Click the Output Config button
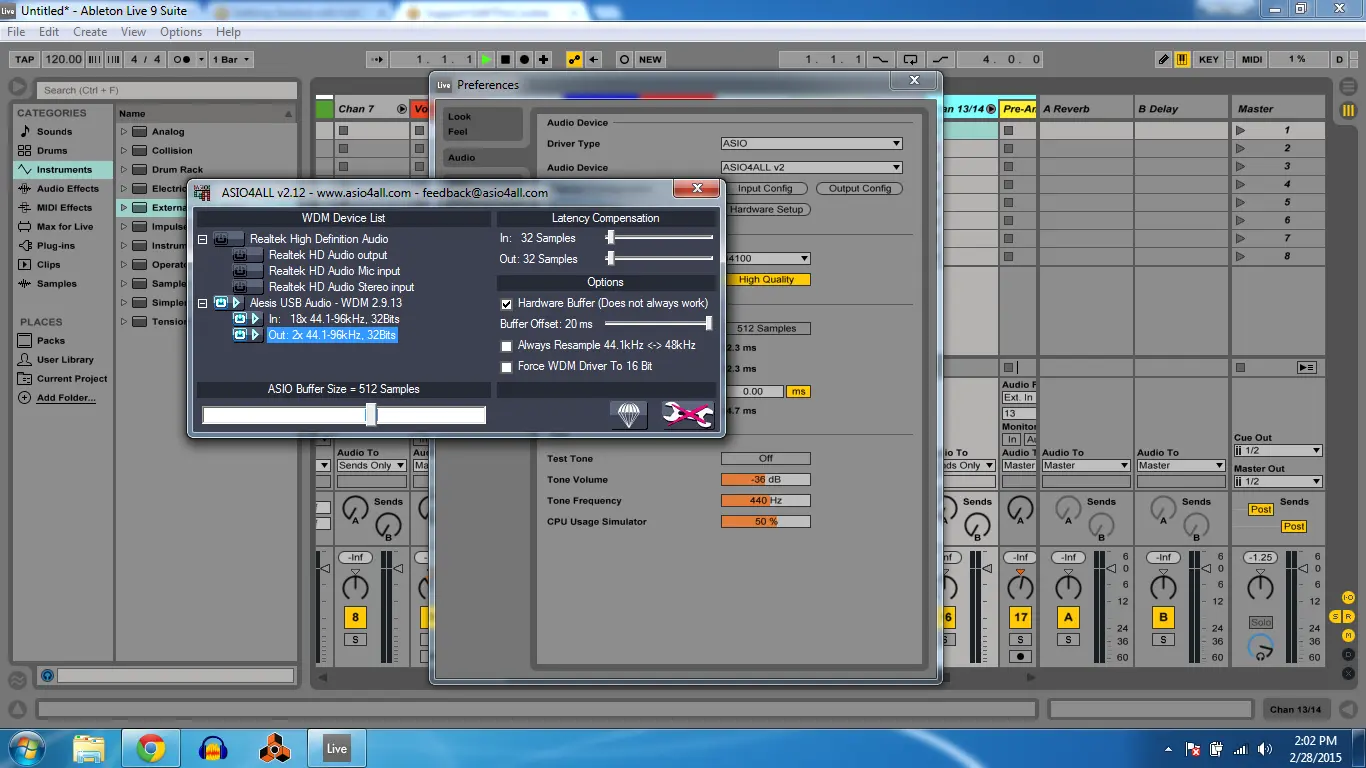The height and width of the screenshot is (768, 1366). [x=860, y=188]
